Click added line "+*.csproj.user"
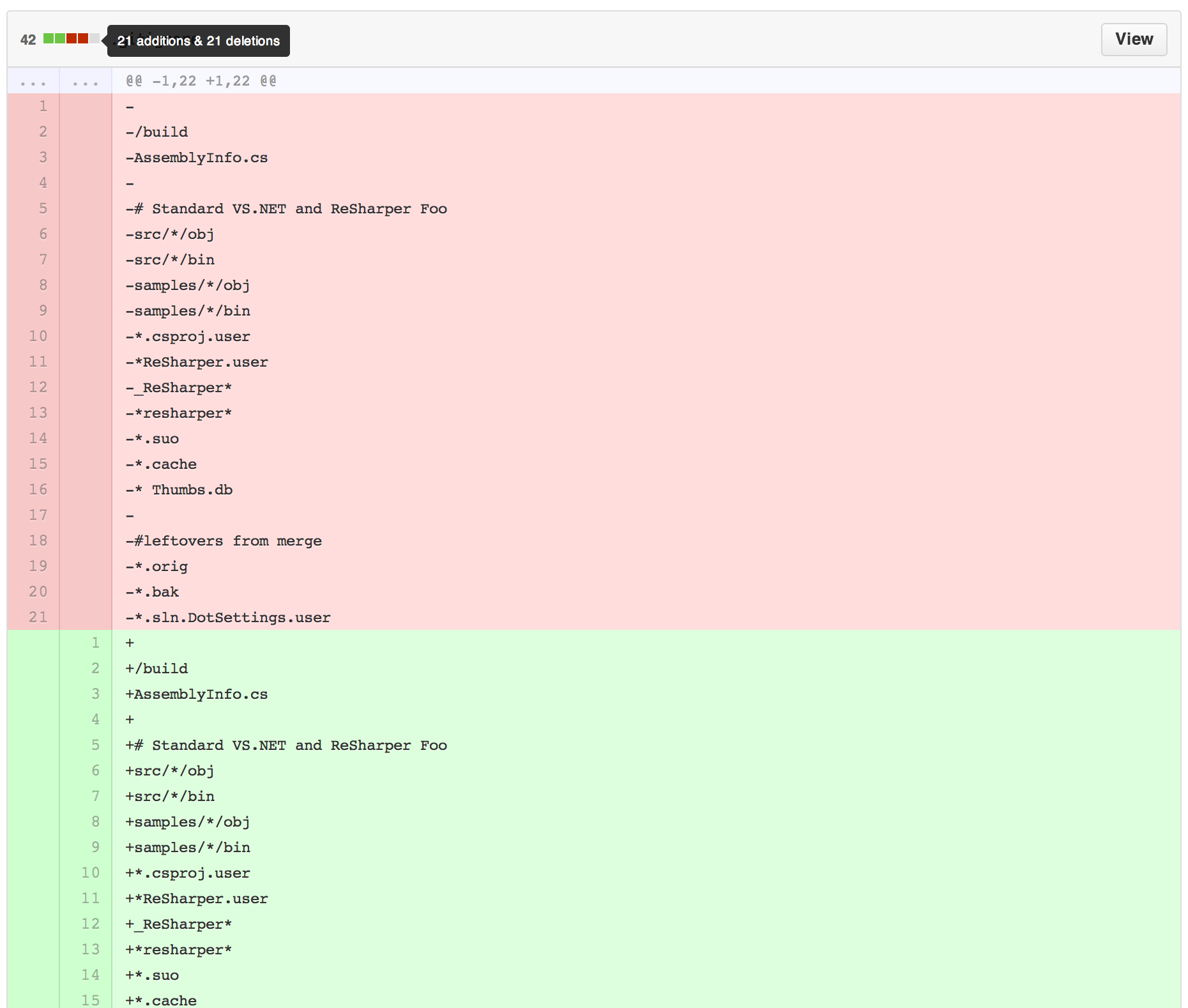This screenshot has height=1008, width=1188. 188,873
